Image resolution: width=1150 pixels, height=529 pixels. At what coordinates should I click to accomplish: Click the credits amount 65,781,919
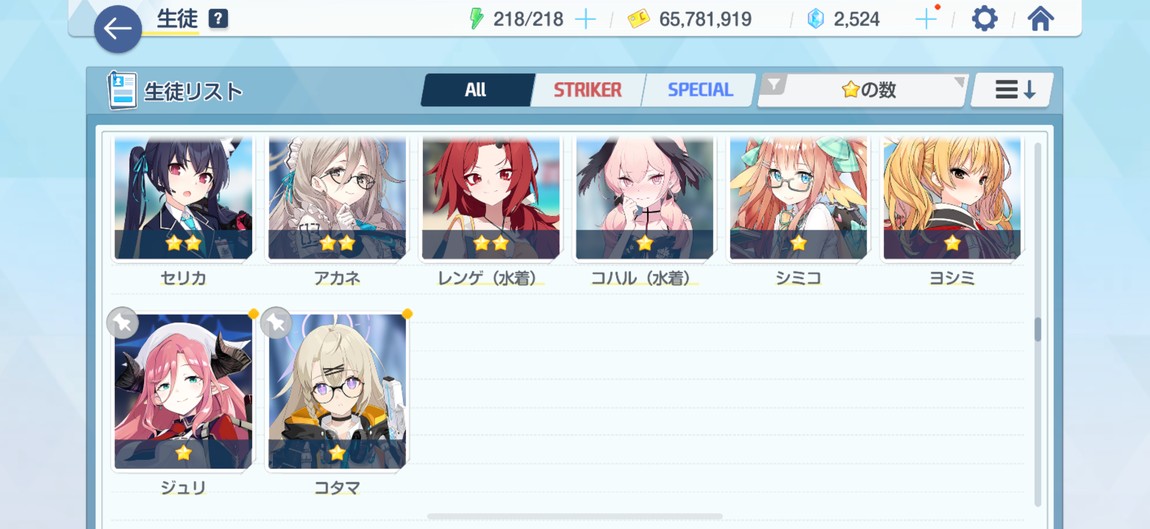[705, 19]
